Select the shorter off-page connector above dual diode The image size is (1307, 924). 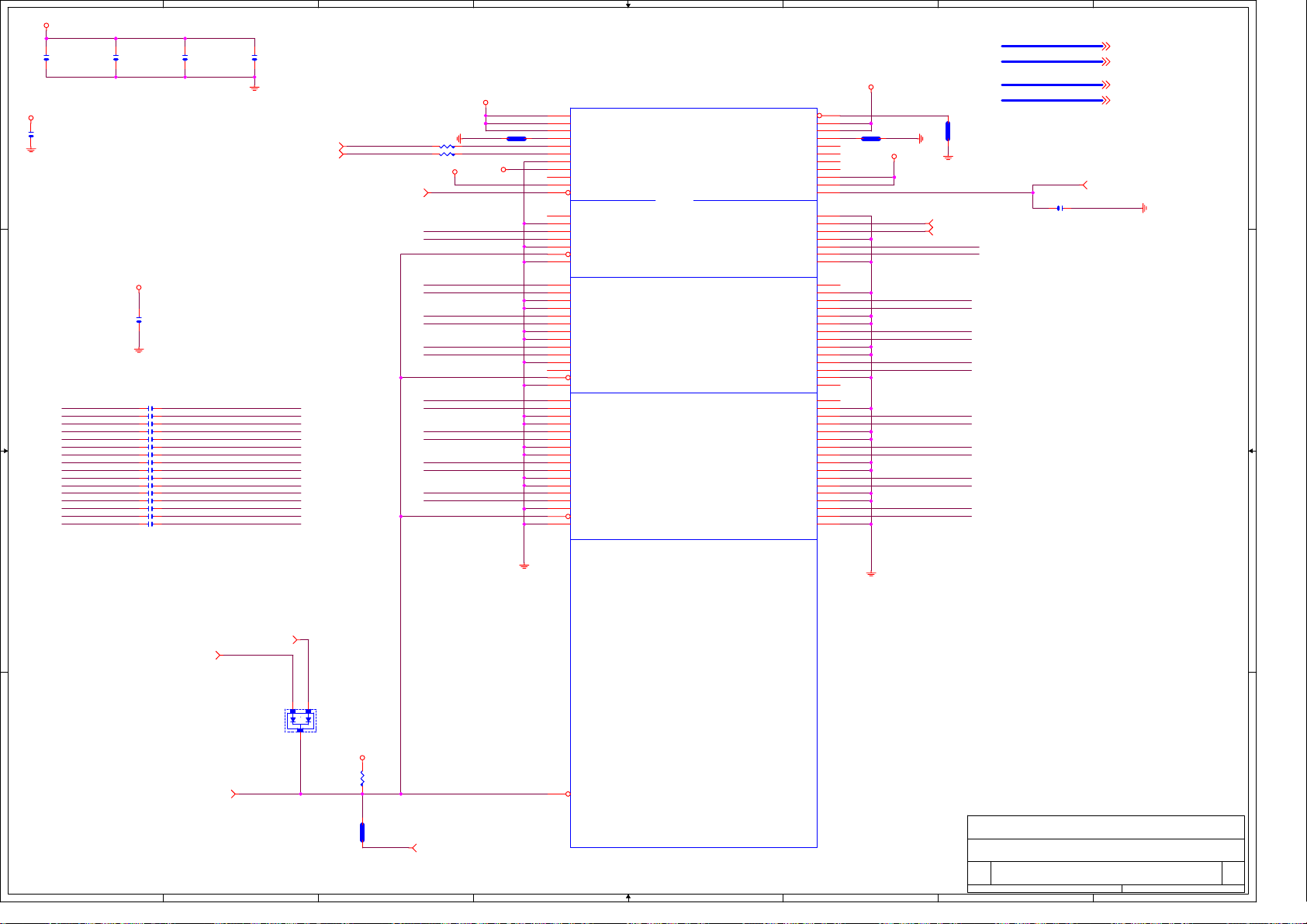[x=295, y=640]
